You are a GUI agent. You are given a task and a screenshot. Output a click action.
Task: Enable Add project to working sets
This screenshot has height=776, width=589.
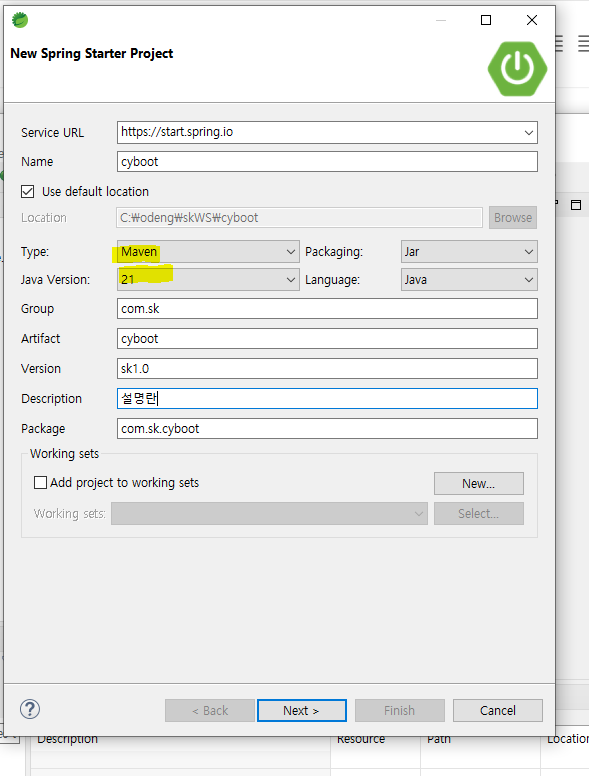click(40, 483)
